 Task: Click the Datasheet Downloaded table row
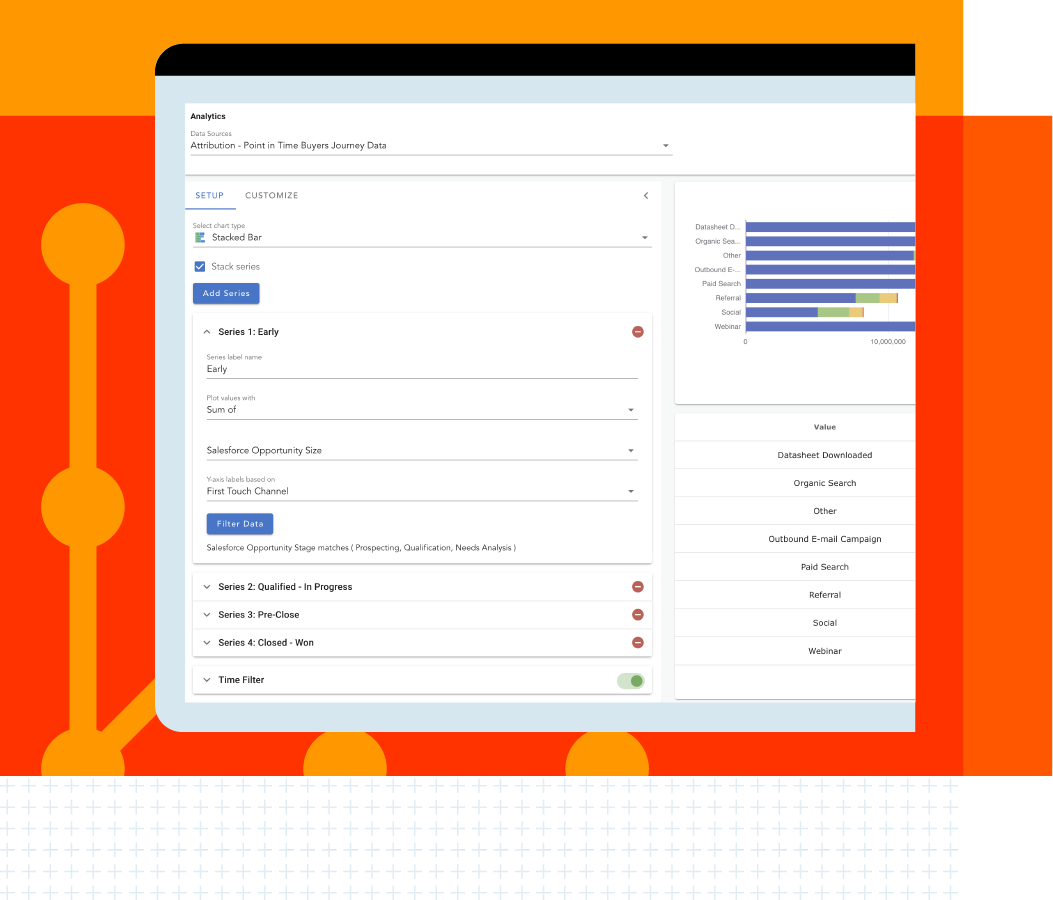pyautogui.click(x=795, y=455)
